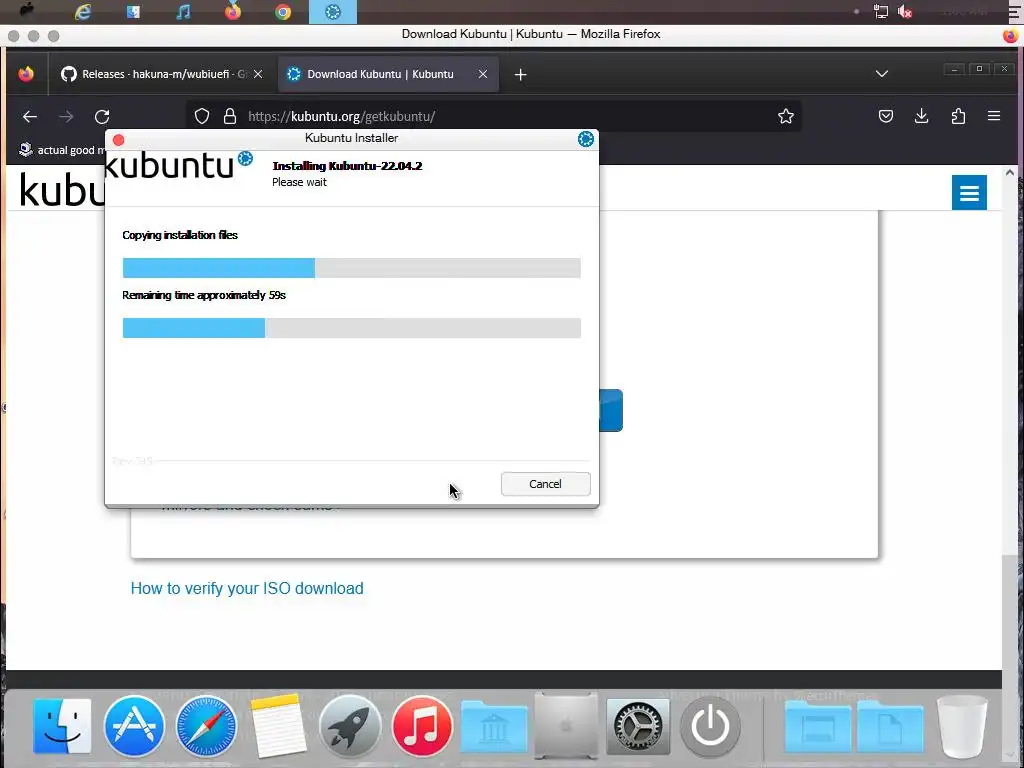Open Finder from the dock
The image size is (1024, 768).
62,726
